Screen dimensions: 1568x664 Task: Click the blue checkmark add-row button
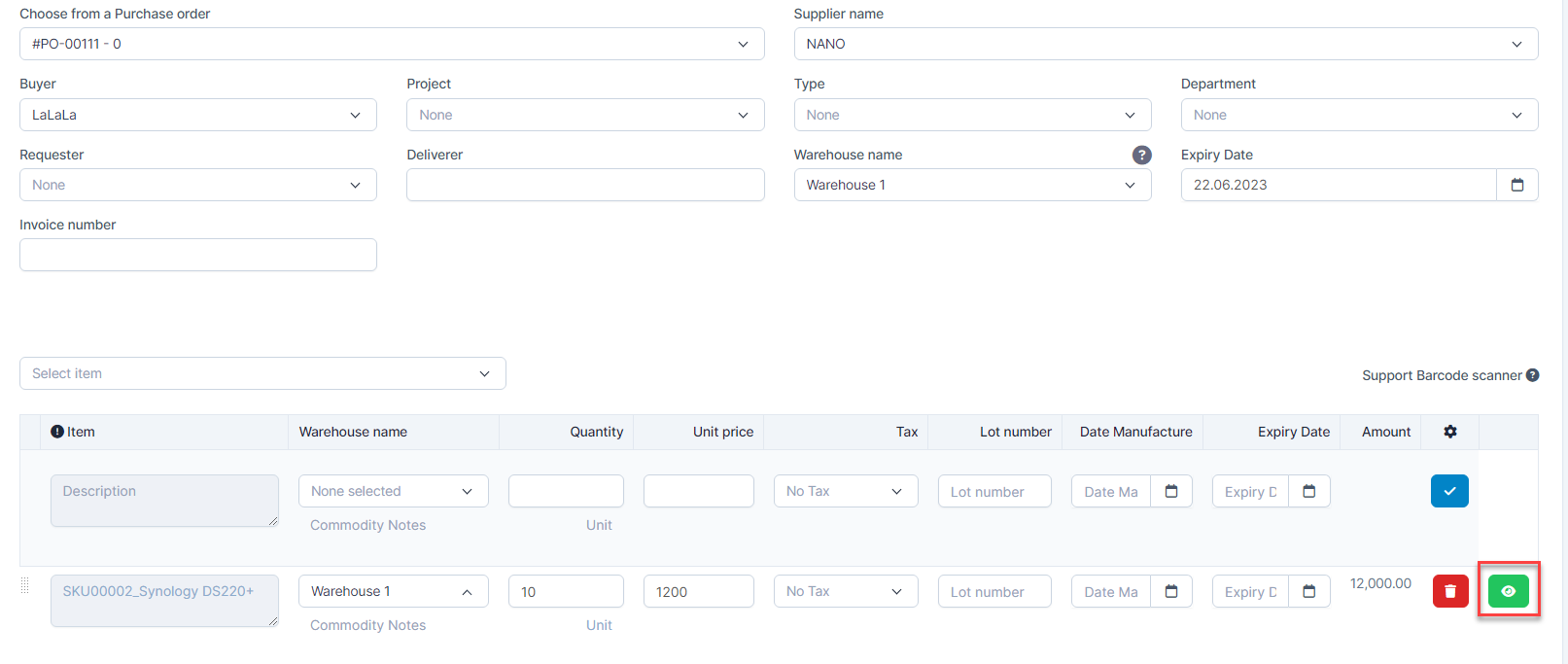(1448, 491)
